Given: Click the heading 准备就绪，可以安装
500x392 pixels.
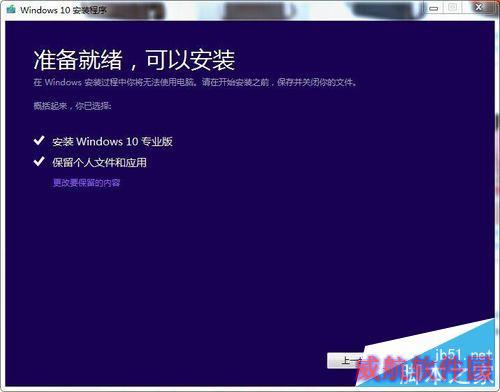Looking at the screenshot, I should 134,60.
